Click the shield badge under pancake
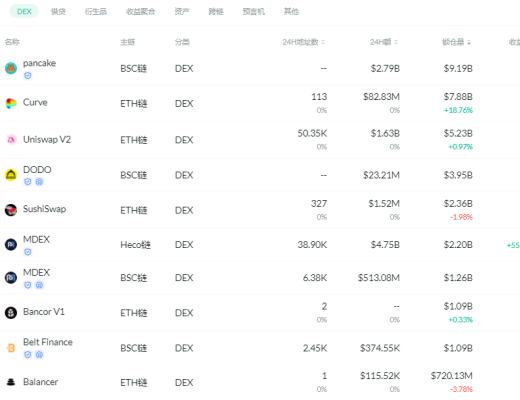 pyautogui.click(x=28, y=76)
